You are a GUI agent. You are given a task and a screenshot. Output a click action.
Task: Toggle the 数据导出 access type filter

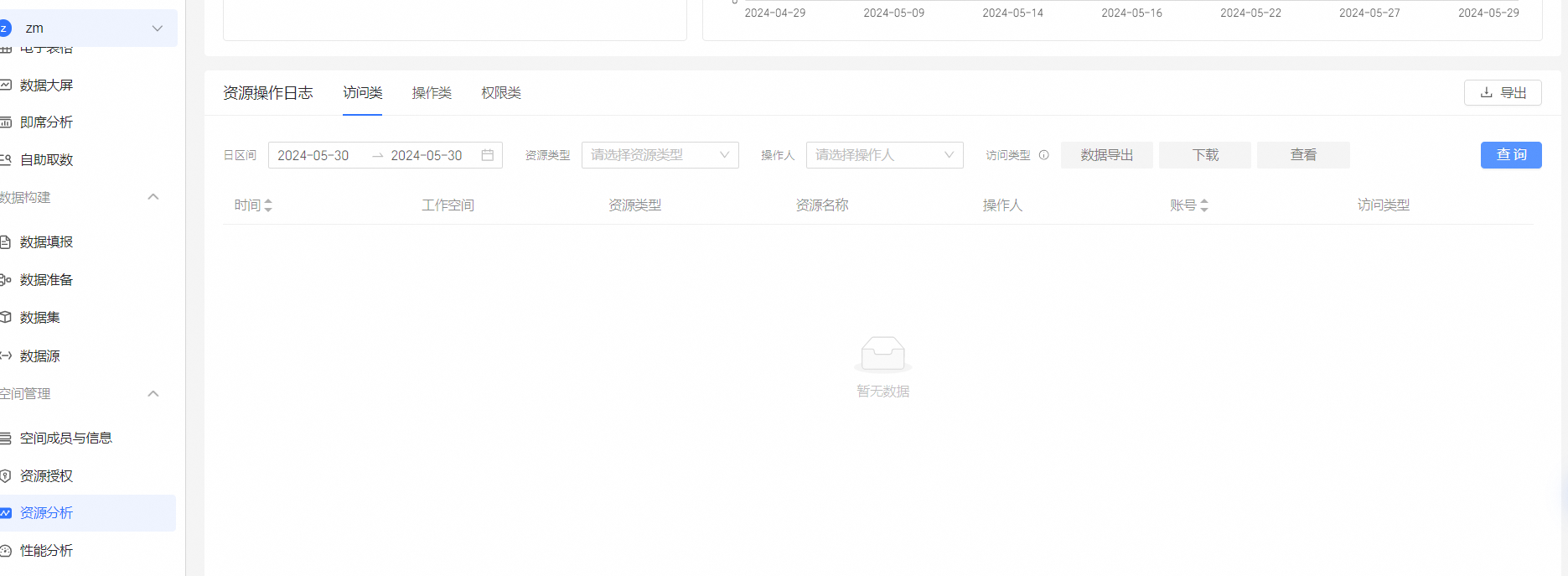(1106, 155)
